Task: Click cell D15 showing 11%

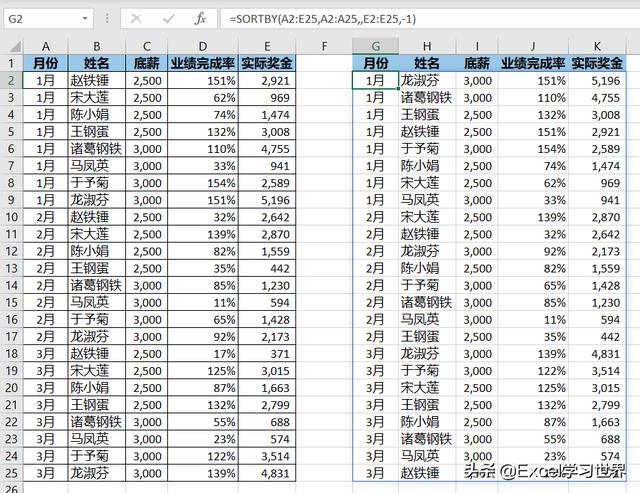Action: [203, 302]
